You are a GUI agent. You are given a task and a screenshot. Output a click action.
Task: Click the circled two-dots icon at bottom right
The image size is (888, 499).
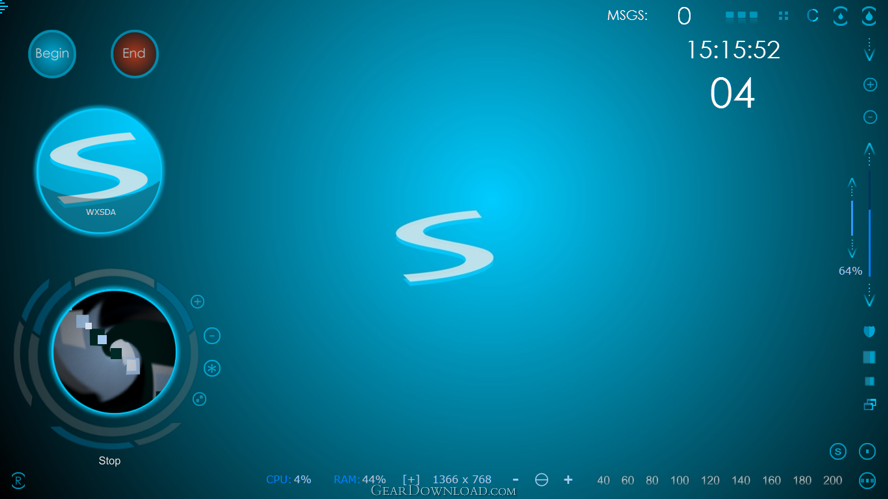pos(867,480)
